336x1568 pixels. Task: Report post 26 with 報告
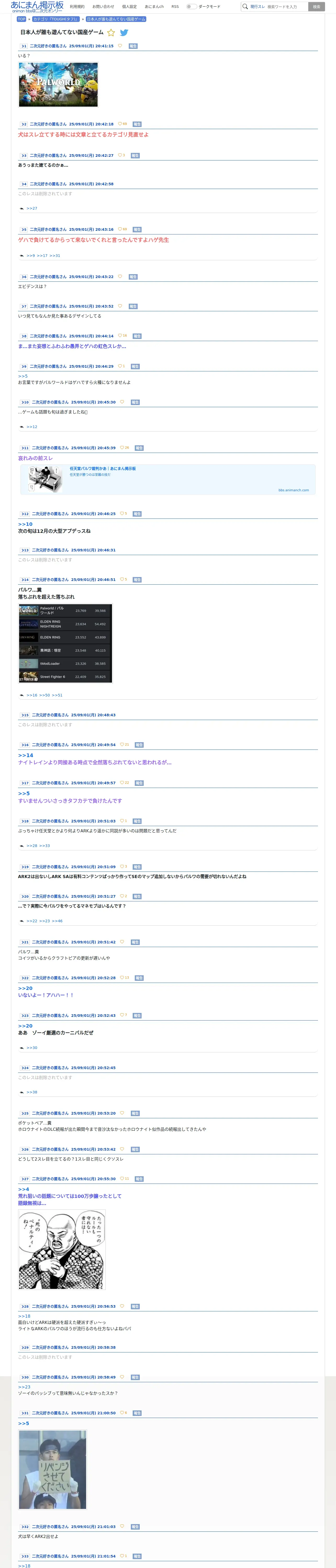[135, 1149]
